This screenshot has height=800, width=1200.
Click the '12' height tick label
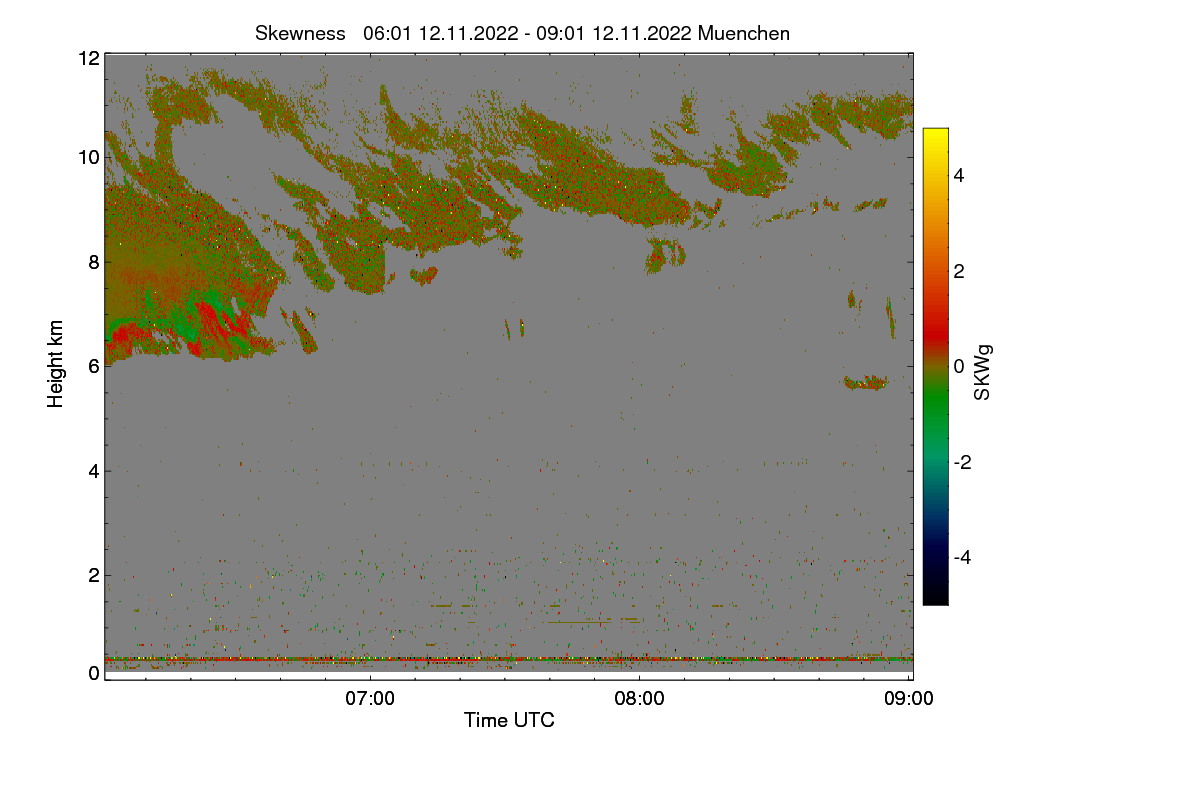[88, 58]
